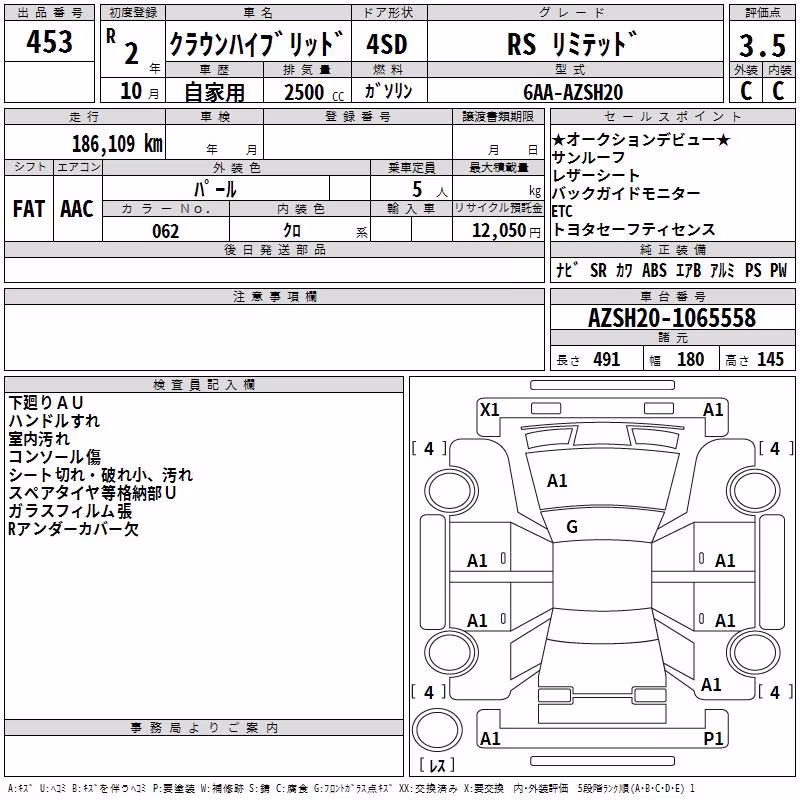The height and width of the screenshot is (800, 800).
Task: Select inspector note ガラスフィルム張
Action: click(x=70, y=511)
